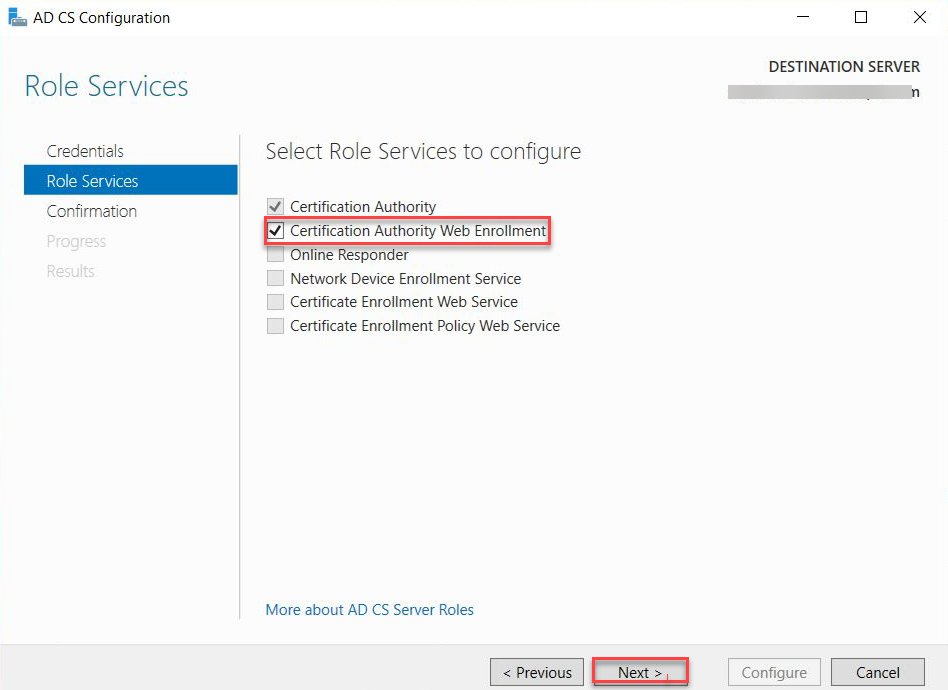Screen dimensions: 948x690
Task: Enable Network Device Enrollment Service checkbox
Action: pos(276,278)
